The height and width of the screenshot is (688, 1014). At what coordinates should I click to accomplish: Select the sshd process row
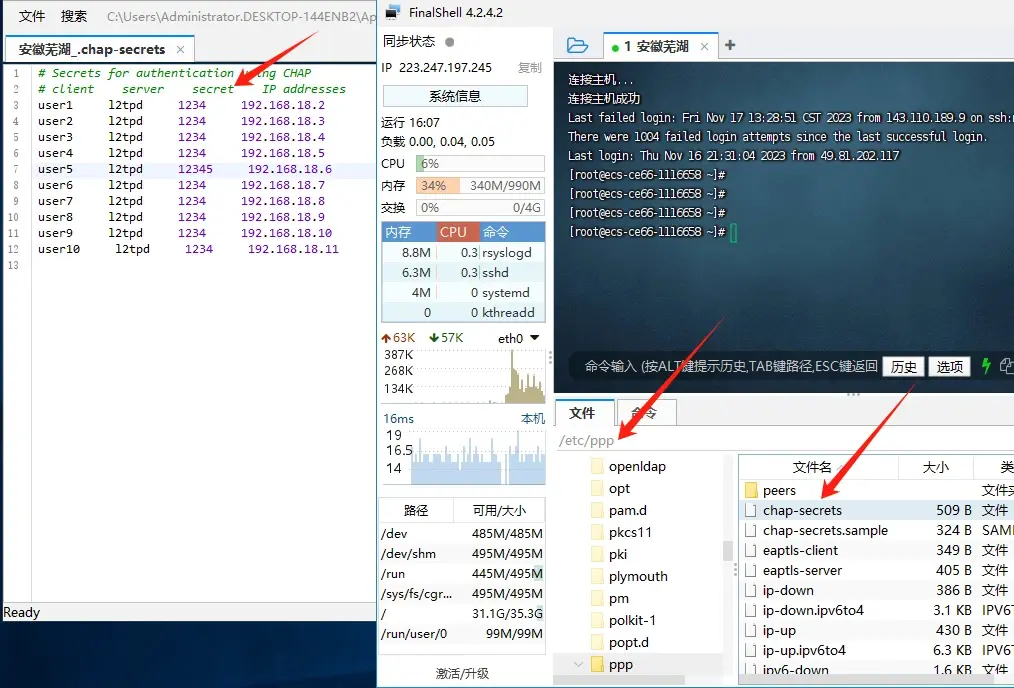pos(464,272)
